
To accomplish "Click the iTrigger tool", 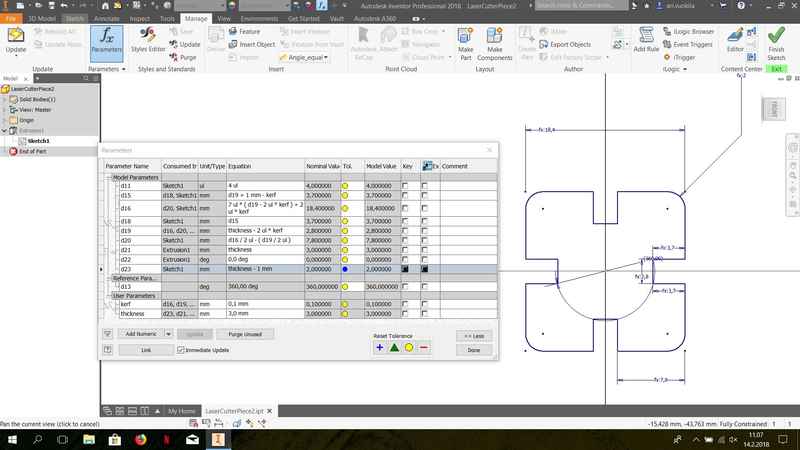I will pyautogui.click(x=679, y=57).
